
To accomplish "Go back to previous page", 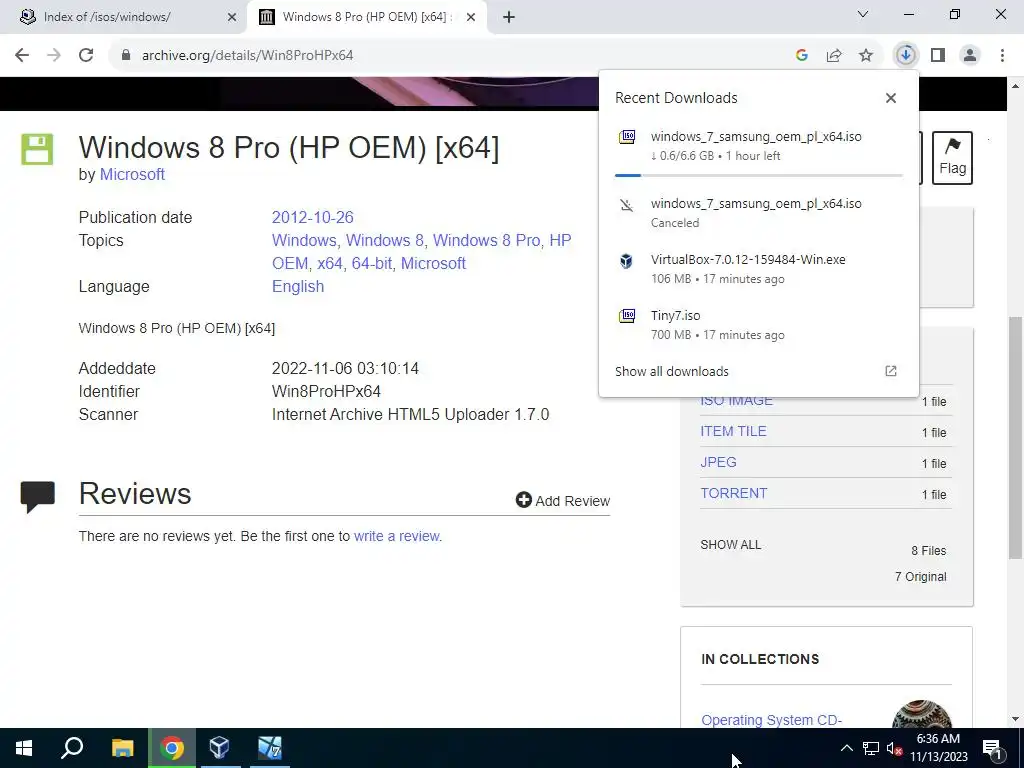I will tap(22, 56).
